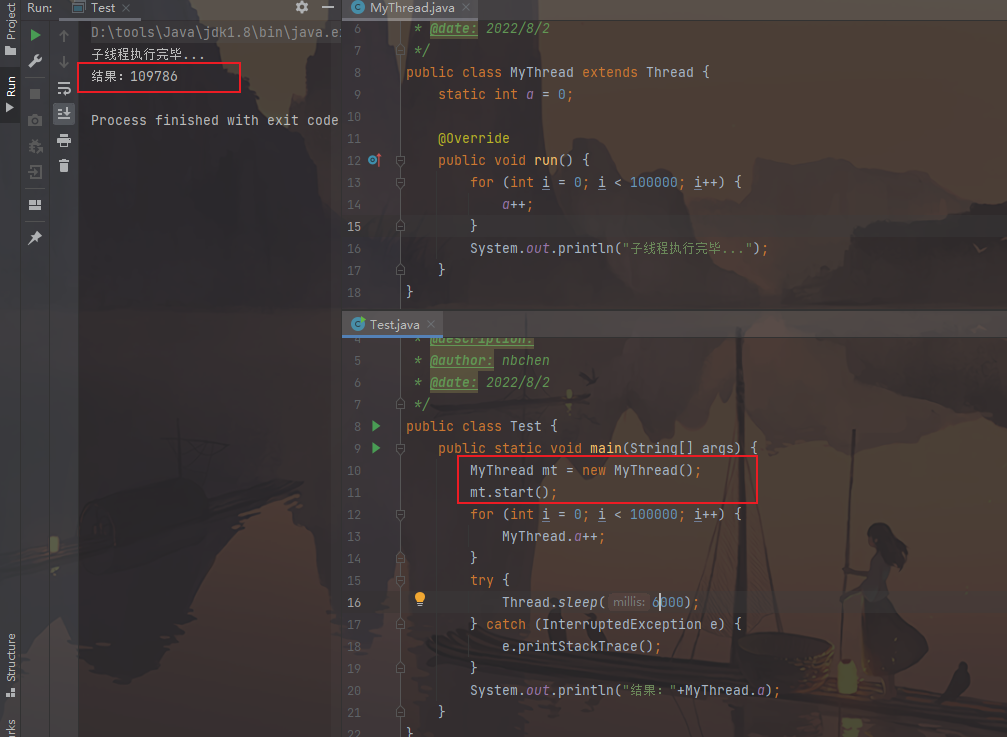1007x737 pixels.
Task: Fold the try block in Test.java
Action: (400, 580)
